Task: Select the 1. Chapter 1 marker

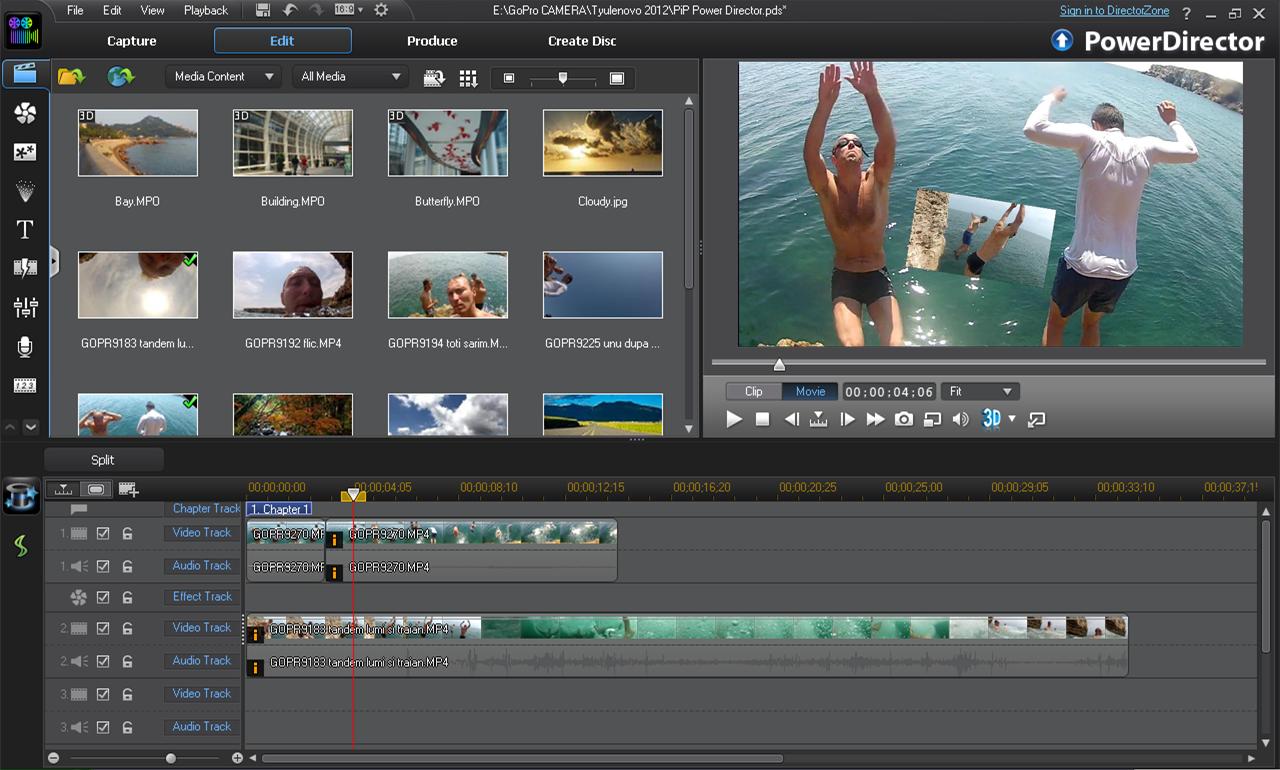Action: click(280, 509)
